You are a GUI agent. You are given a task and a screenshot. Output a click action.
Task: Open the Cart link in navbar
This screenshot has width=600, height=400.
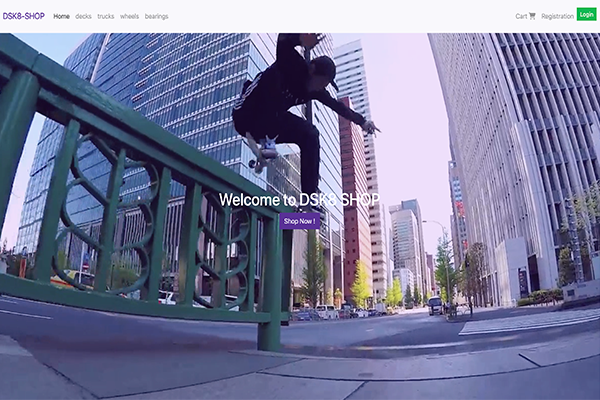(x=521, y=16)
